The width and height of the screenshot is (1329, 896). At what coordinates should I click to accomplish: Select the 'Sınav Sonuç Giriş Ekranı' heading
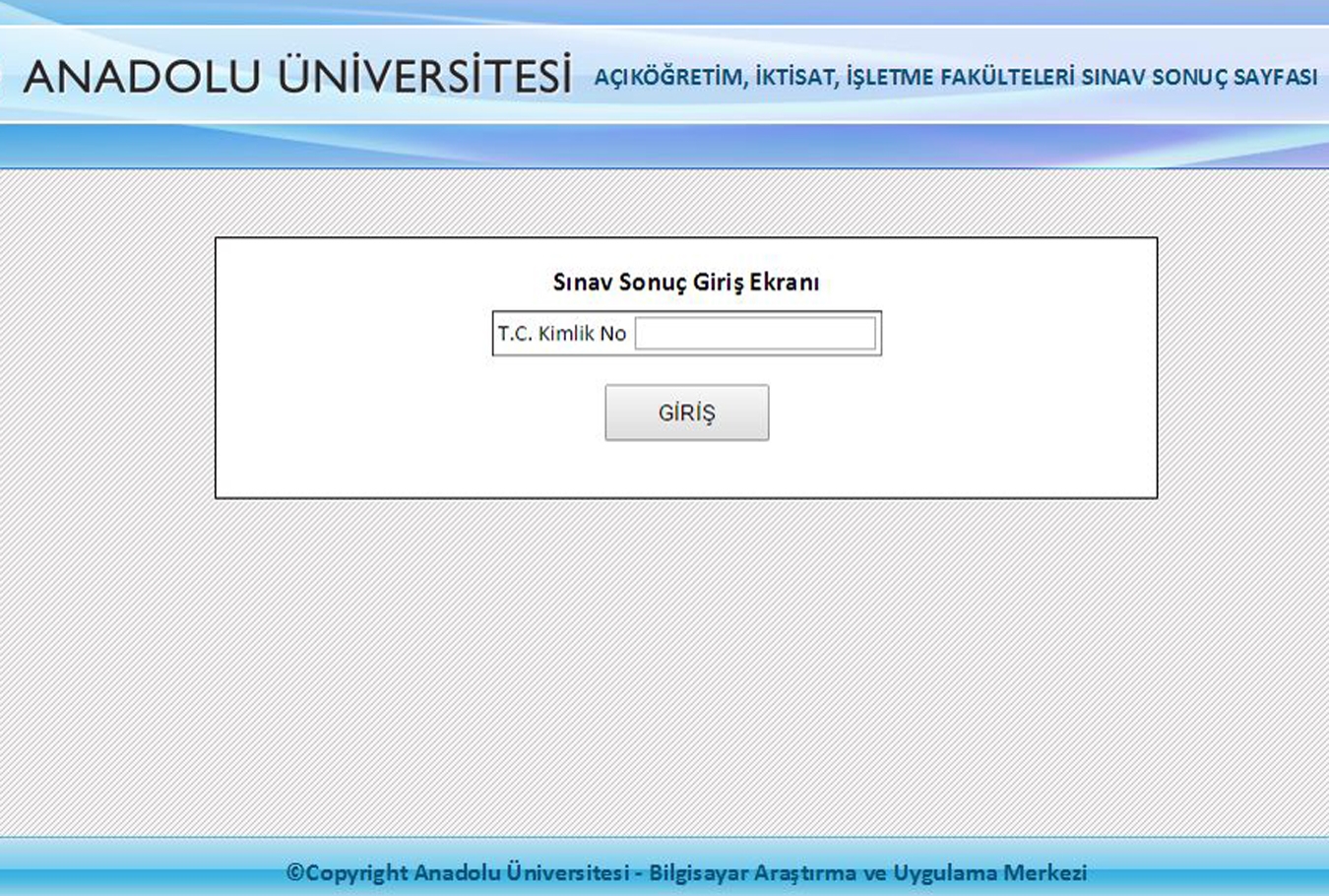pos(686,283)
